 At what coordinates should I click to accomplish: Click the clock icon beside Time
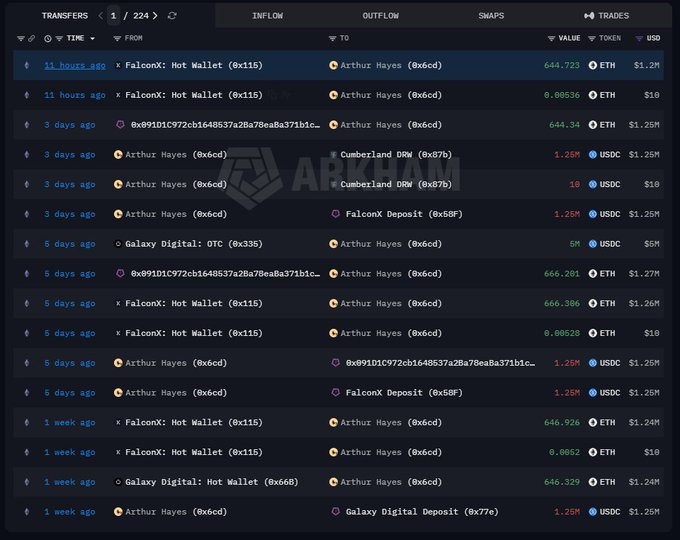click(48, 39)
